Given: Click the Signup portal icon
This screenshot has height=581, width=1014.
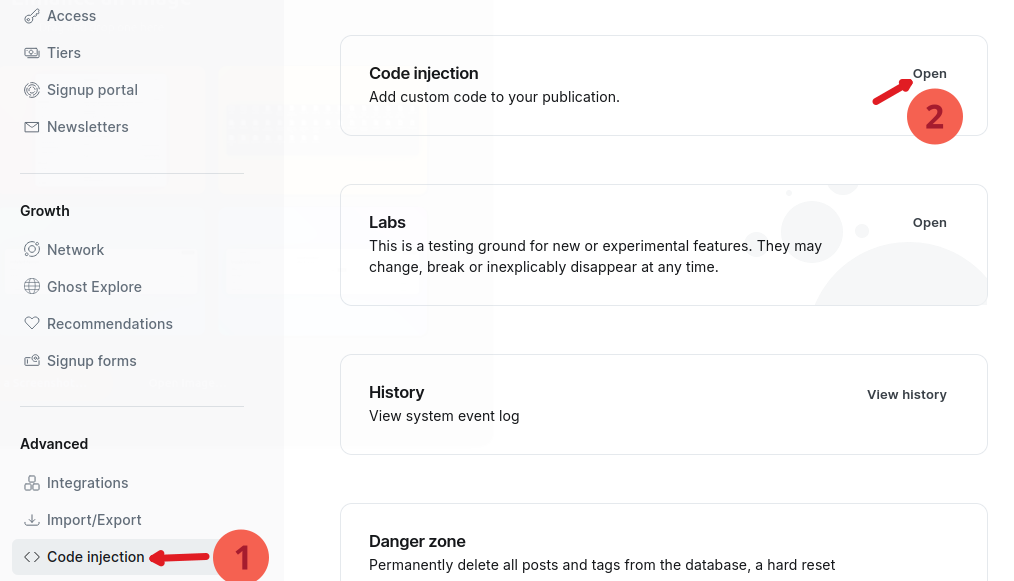Looking at the screenshot, I should coord(32,90).
